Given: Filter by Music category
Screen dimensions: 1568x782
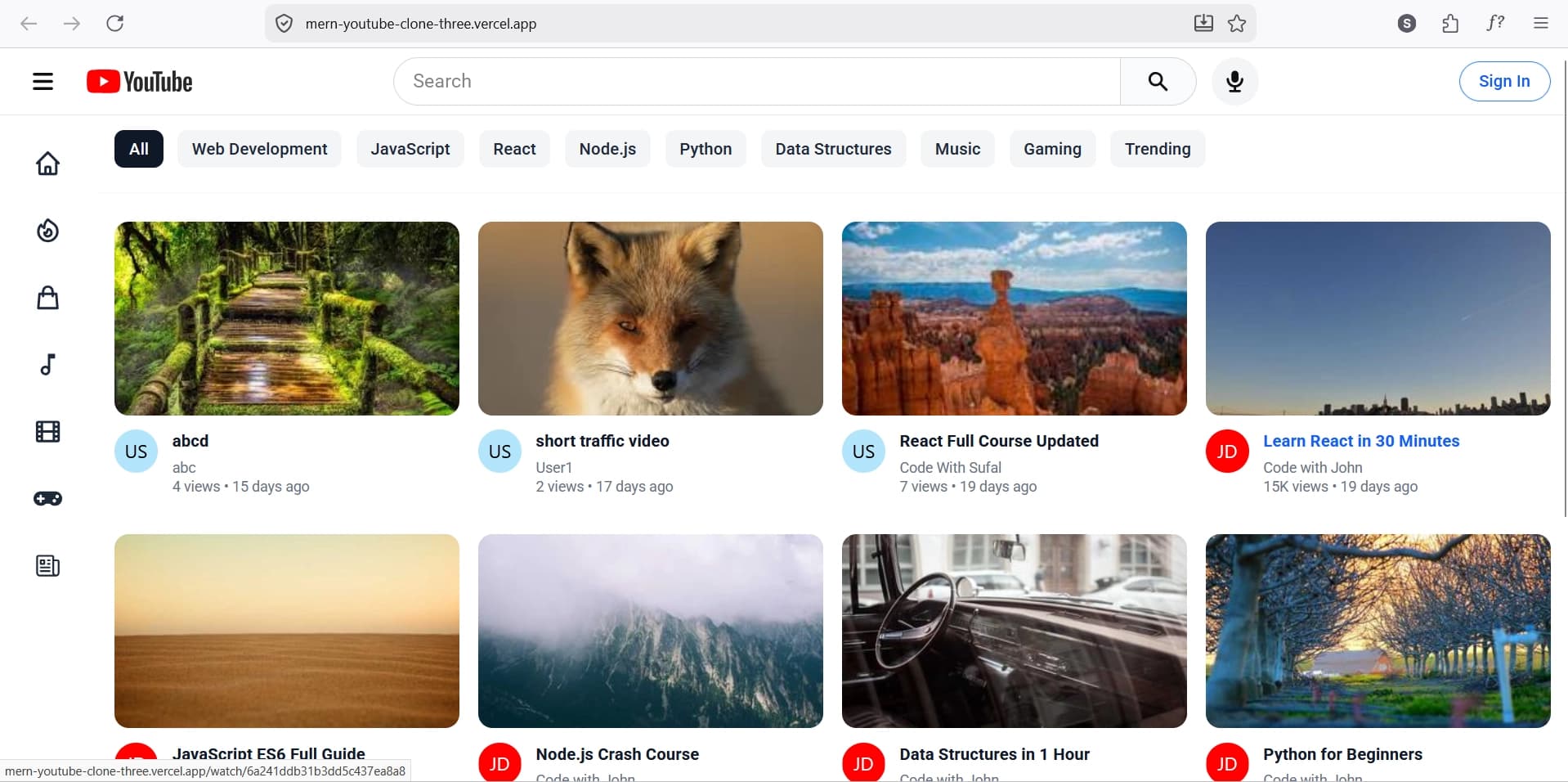Looking at the screenshot, I should (957, 149).
